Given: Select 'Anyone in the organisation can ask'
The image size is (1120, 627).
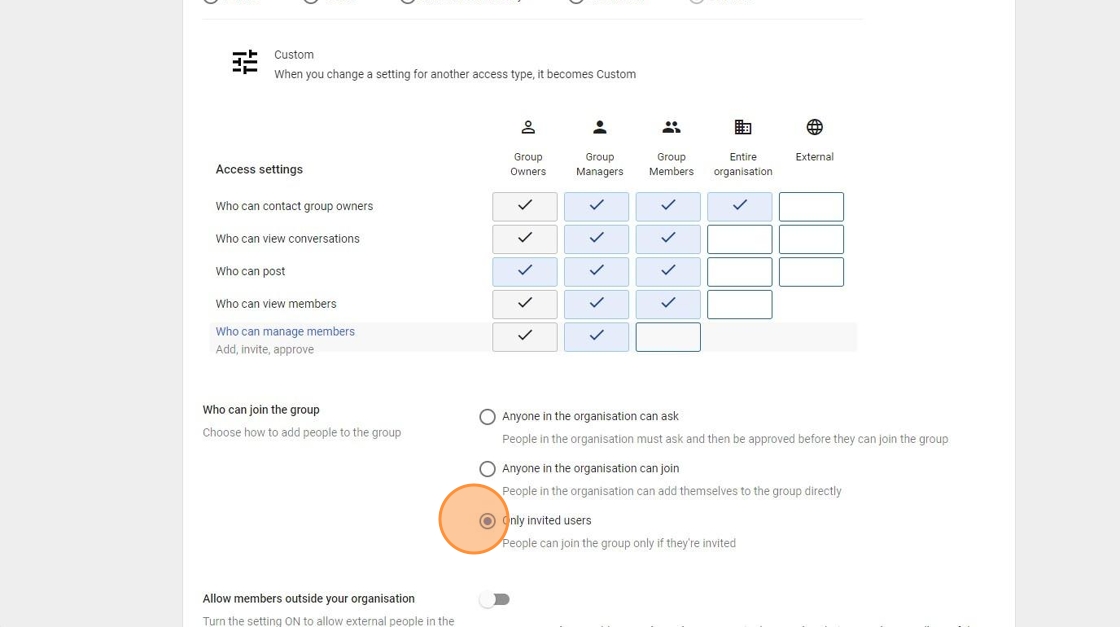Looking at the screenshot, I should point(487,417).
